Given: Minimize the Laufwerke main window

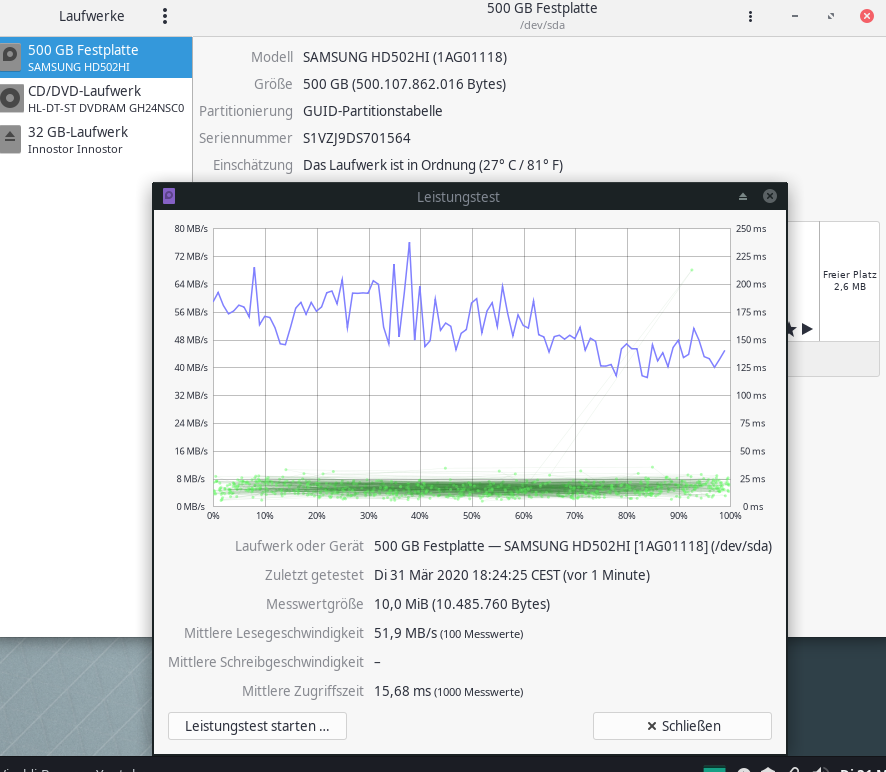Looking at the screenshot, I should click(x=794, y=16).
